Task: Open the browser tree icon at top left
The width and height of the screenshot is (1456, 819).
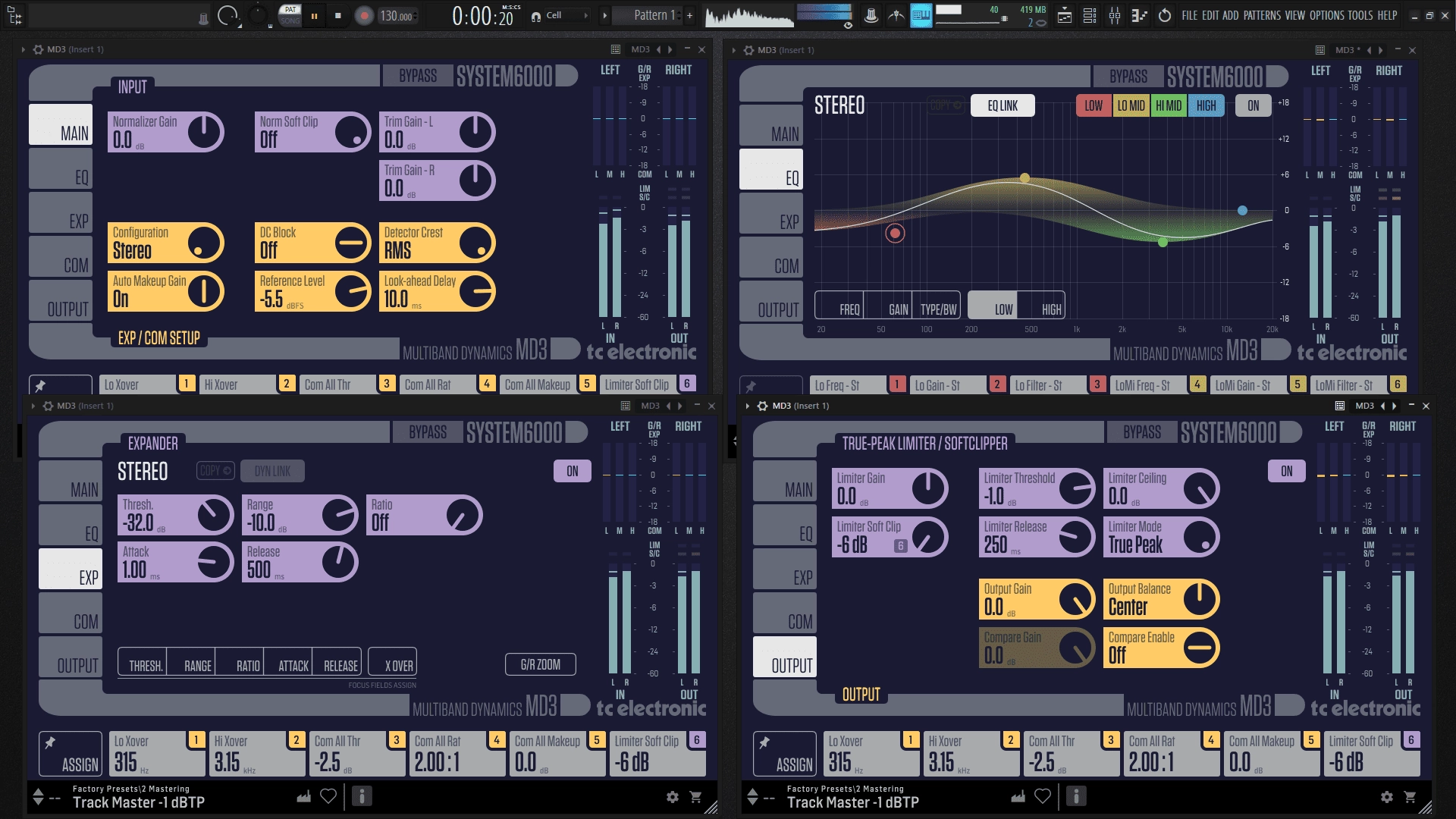Action: (14, 14)
